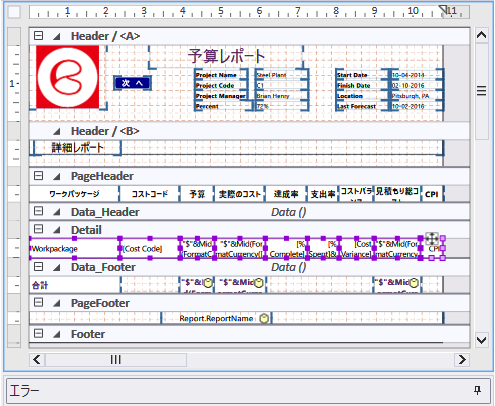Click the red logo image in Header A
The height and width of the screenshot is (406, 495).
point(68,77)
